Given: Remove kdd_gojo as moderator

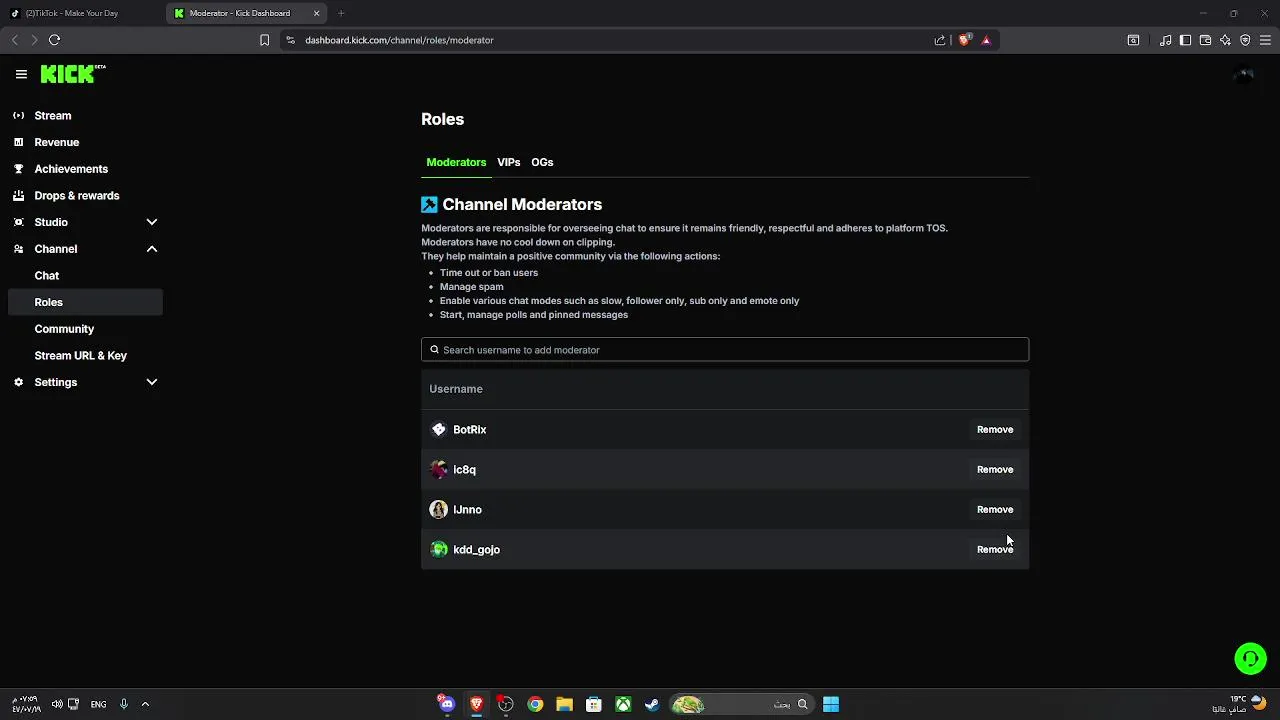Looking at the screenshot, I should point(995,549).
